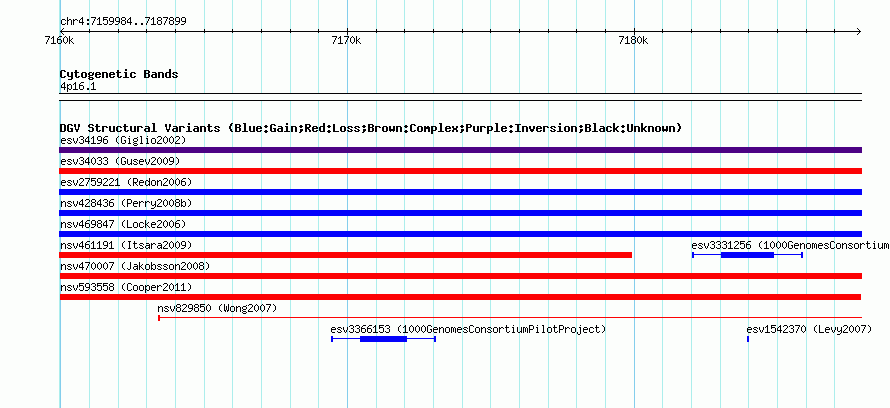The width and height of the screenshot is (890, 408).
Task: Click the chr4:7159984..7187899 coordinates label
Action: coord(123,22)
